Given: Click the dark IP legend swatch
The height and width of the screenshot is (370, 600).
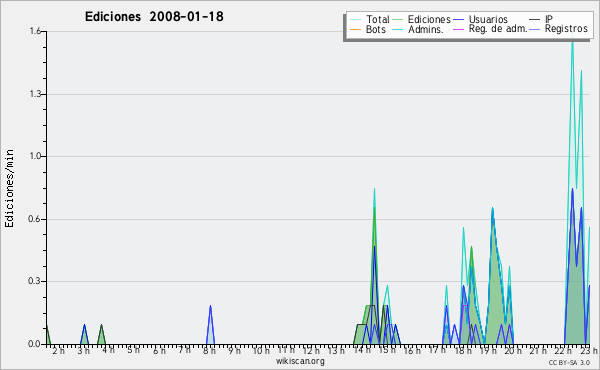Looking at the screenshot, I should pos(535,20).
